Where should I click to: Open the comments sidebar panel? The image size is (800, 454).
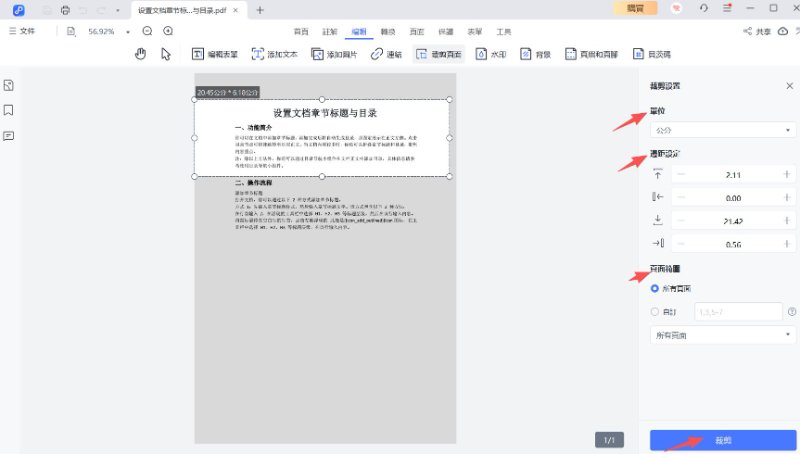pyautogui.click(x=9, y=136)
